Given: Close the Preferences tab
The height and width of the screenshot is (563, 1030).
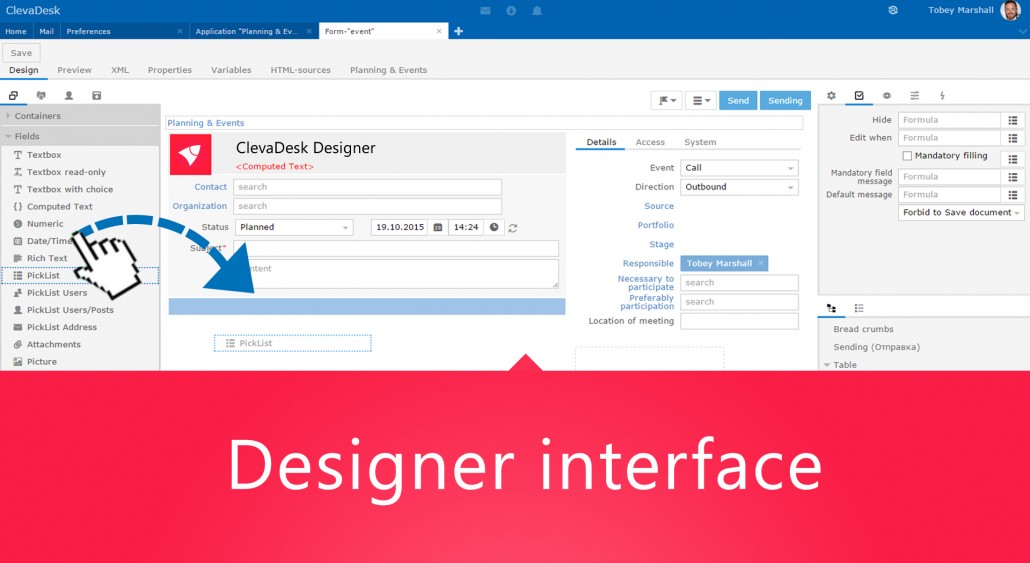Looking at the screenshot, I should 180,31.
